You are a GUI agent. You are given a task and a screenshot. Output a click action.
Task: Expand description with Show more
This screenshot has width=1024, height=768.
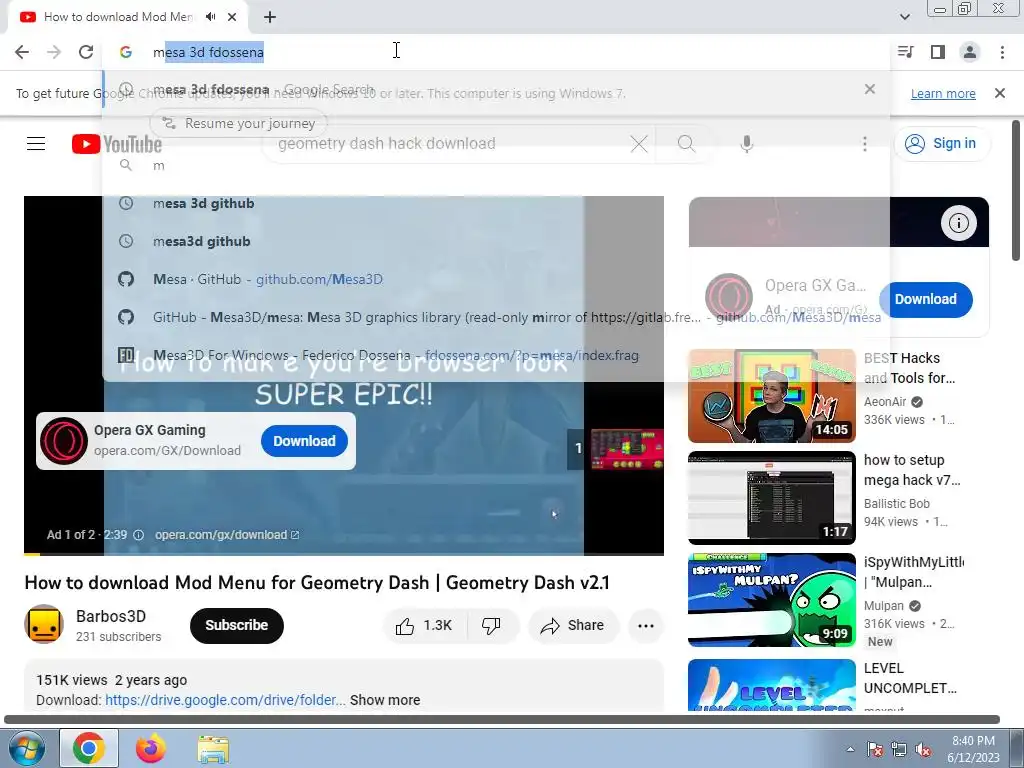click(385, 700)
